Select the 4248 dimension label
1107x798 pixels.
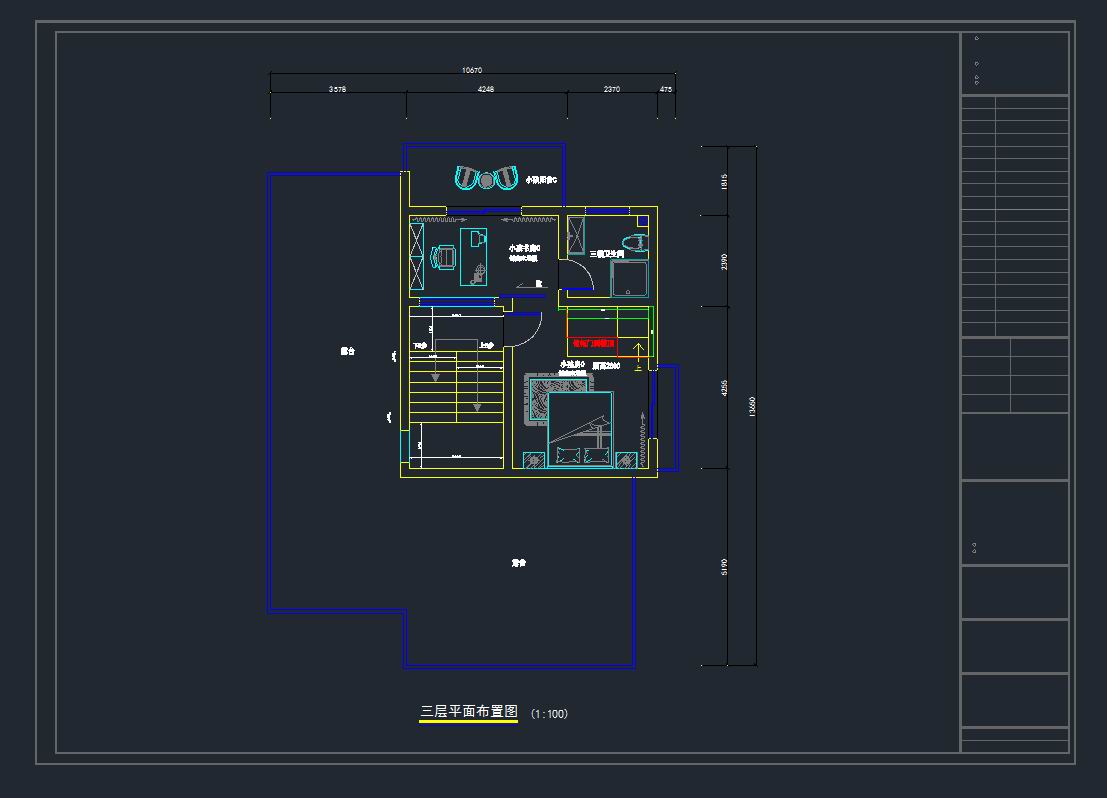(x=485, y=89)
